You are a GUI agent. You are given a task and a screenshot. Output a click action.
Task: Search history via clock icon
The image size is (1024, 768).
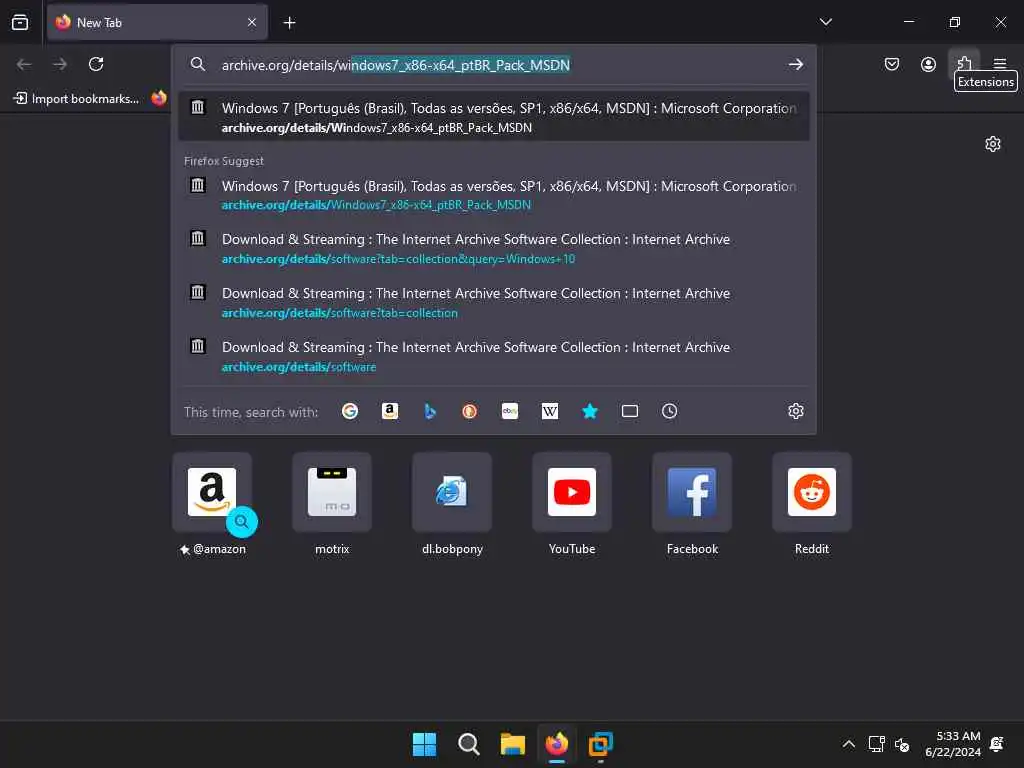669,411
